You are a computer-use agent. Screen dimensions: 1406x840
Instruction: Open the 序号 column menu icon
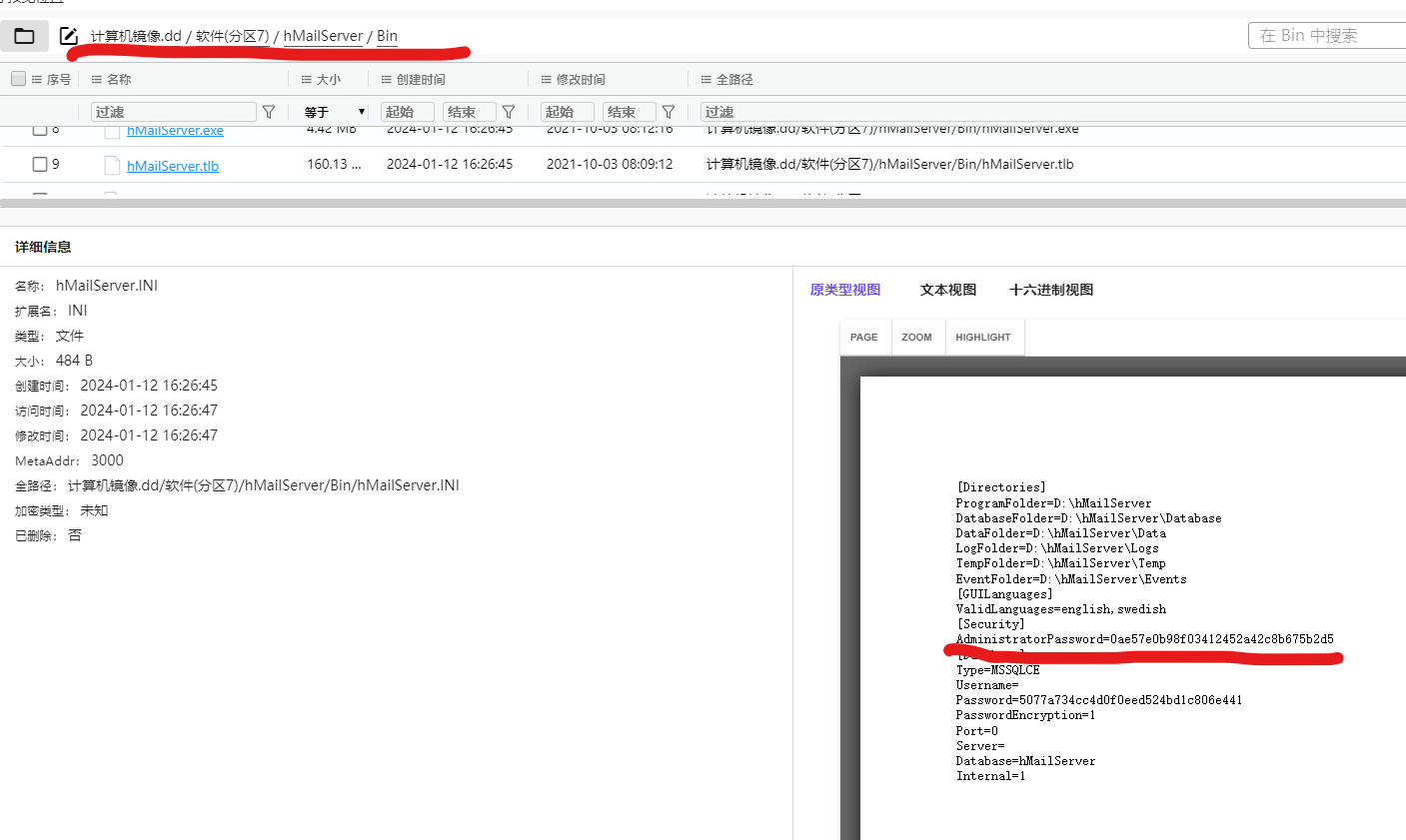point(37,80)
